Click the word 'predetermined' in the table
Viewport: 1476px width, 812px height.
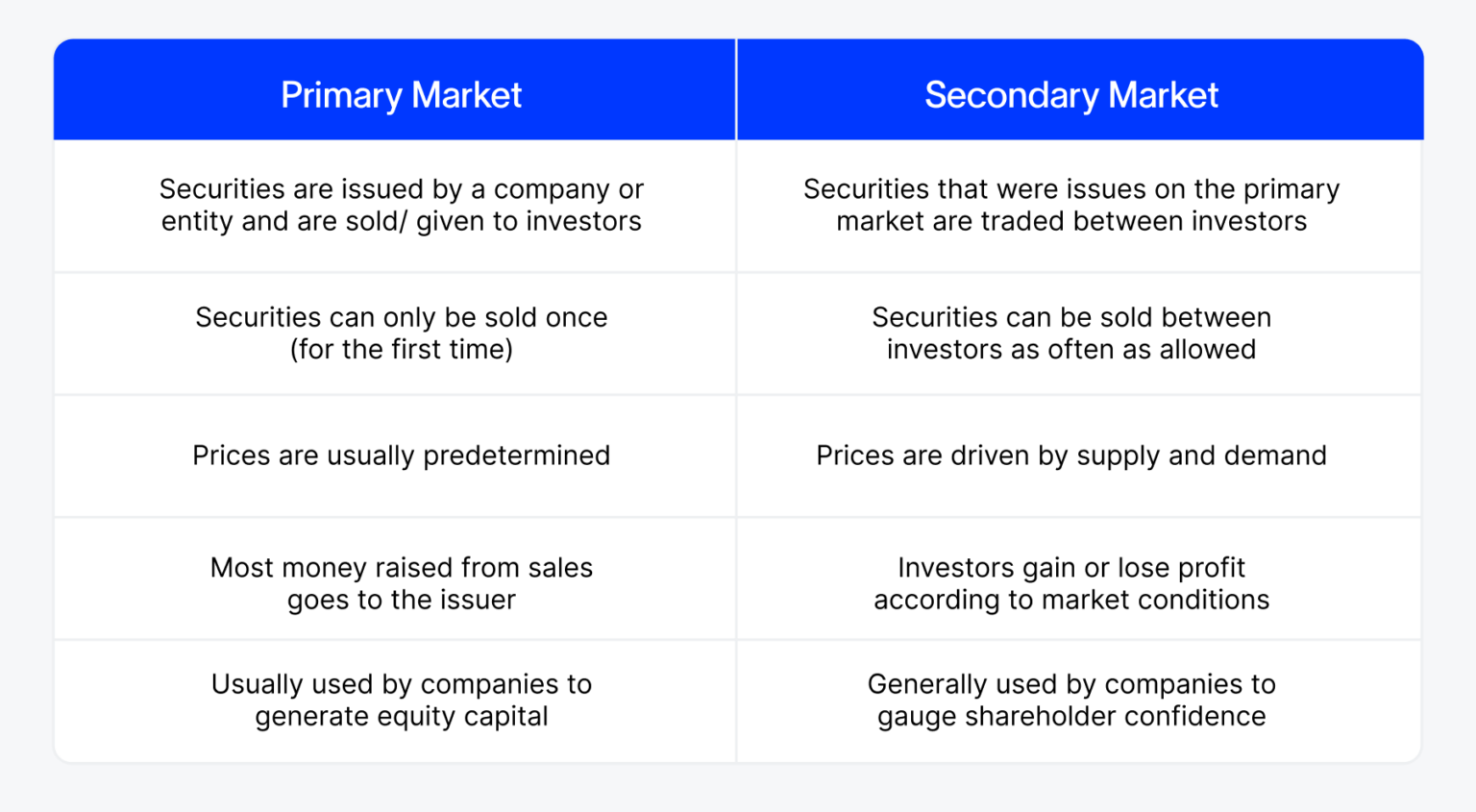[516, 455]
